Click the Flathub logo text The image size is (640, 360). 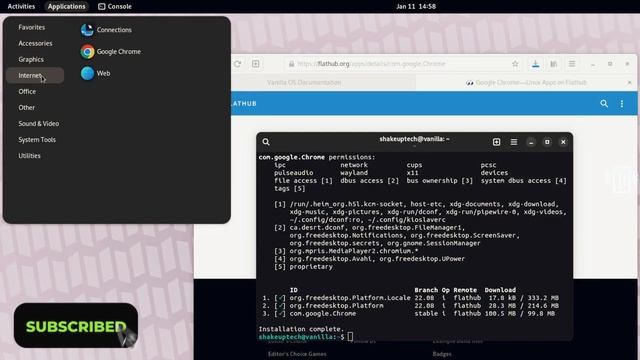pyautogui.click(x=244, y=104)
